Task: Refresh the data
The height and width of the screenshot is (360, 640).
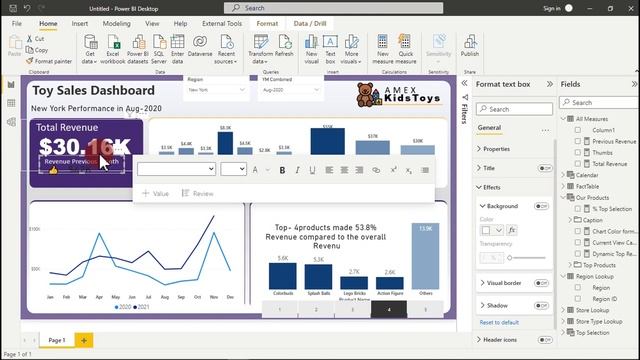Action: (284, 46)
